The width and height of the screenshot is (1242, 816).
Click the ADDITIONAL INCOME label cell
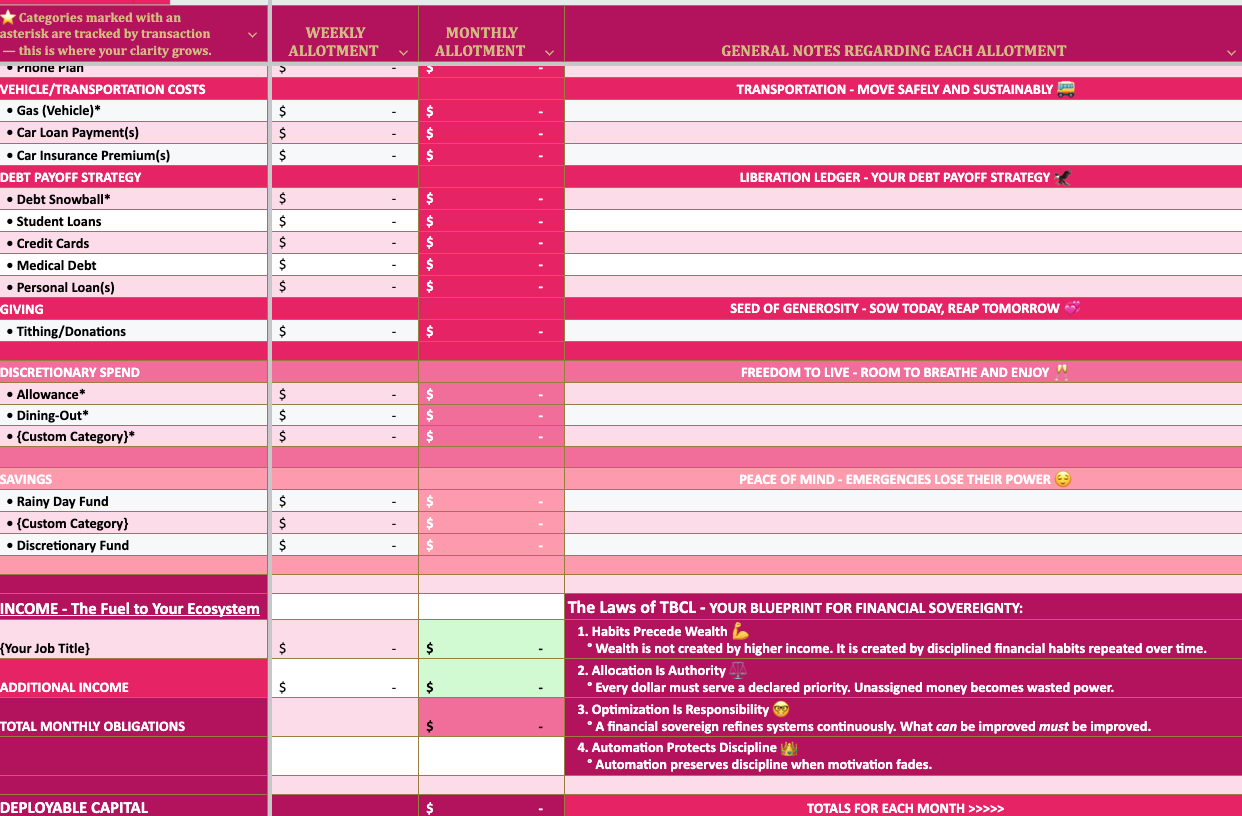click(x=134, y=679)
